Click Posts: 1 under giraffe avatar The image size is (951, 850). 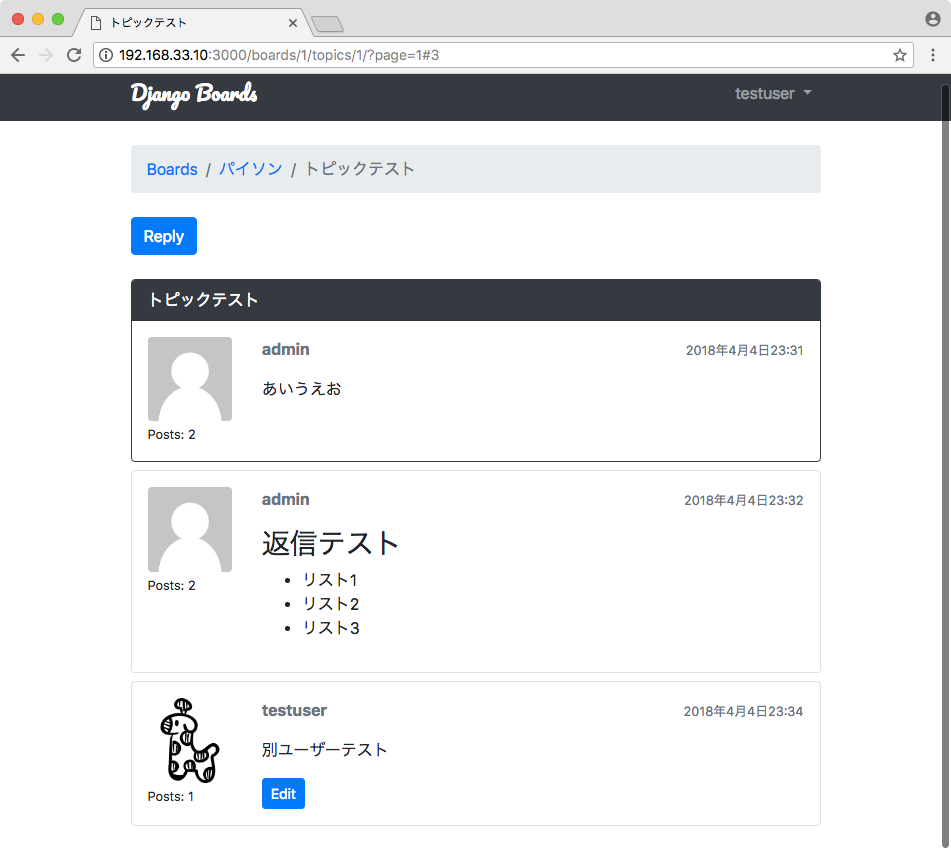pyautogui.click(x=170, y=797)
